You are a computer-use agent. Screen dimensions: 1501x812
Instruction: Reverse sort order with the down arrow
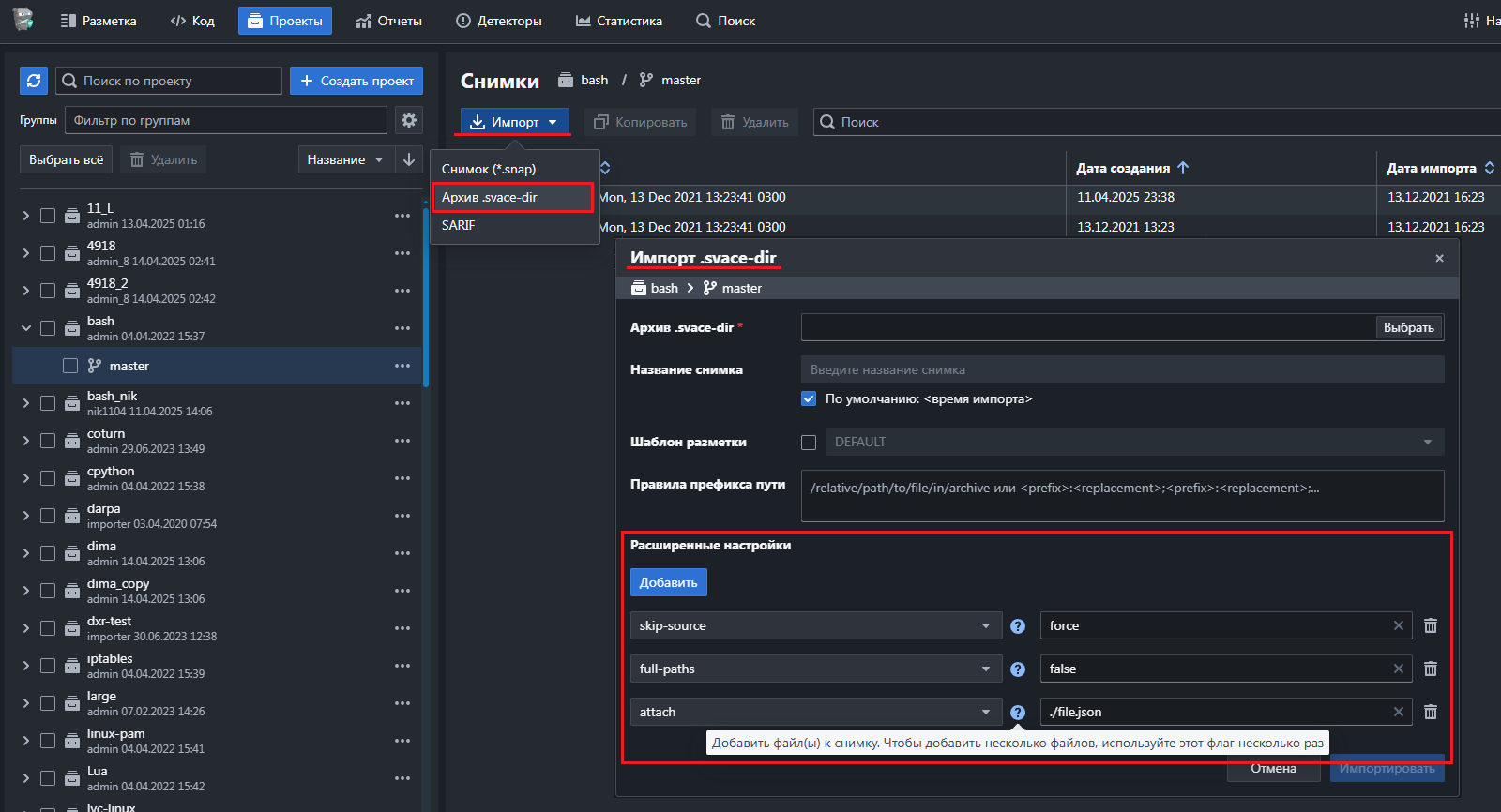pyautogui.click(x=409, y=159)
